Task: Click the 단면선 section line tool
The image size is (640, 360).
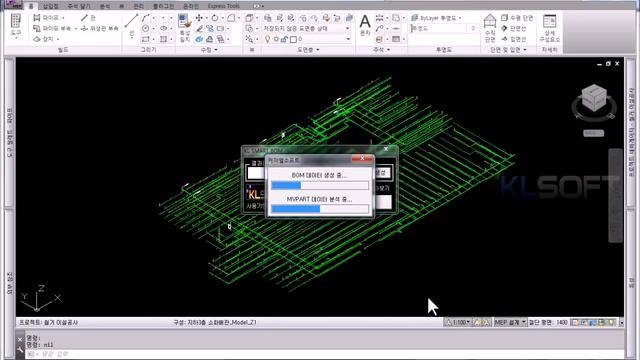Action: tap(514, 28)
